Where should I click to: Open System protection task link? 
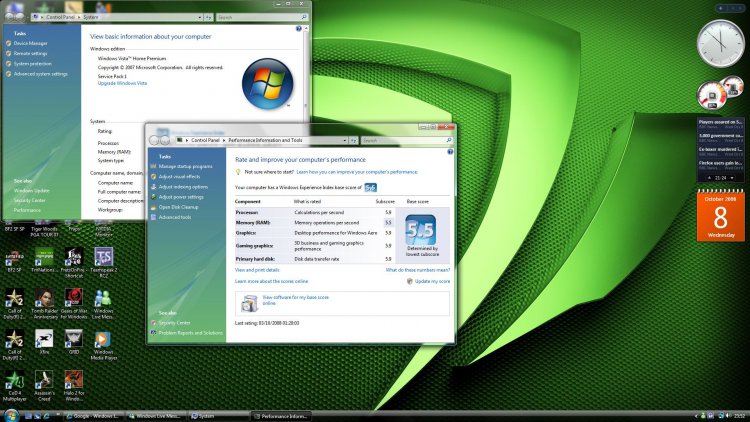pyautogui.click(x=33, y=64)
